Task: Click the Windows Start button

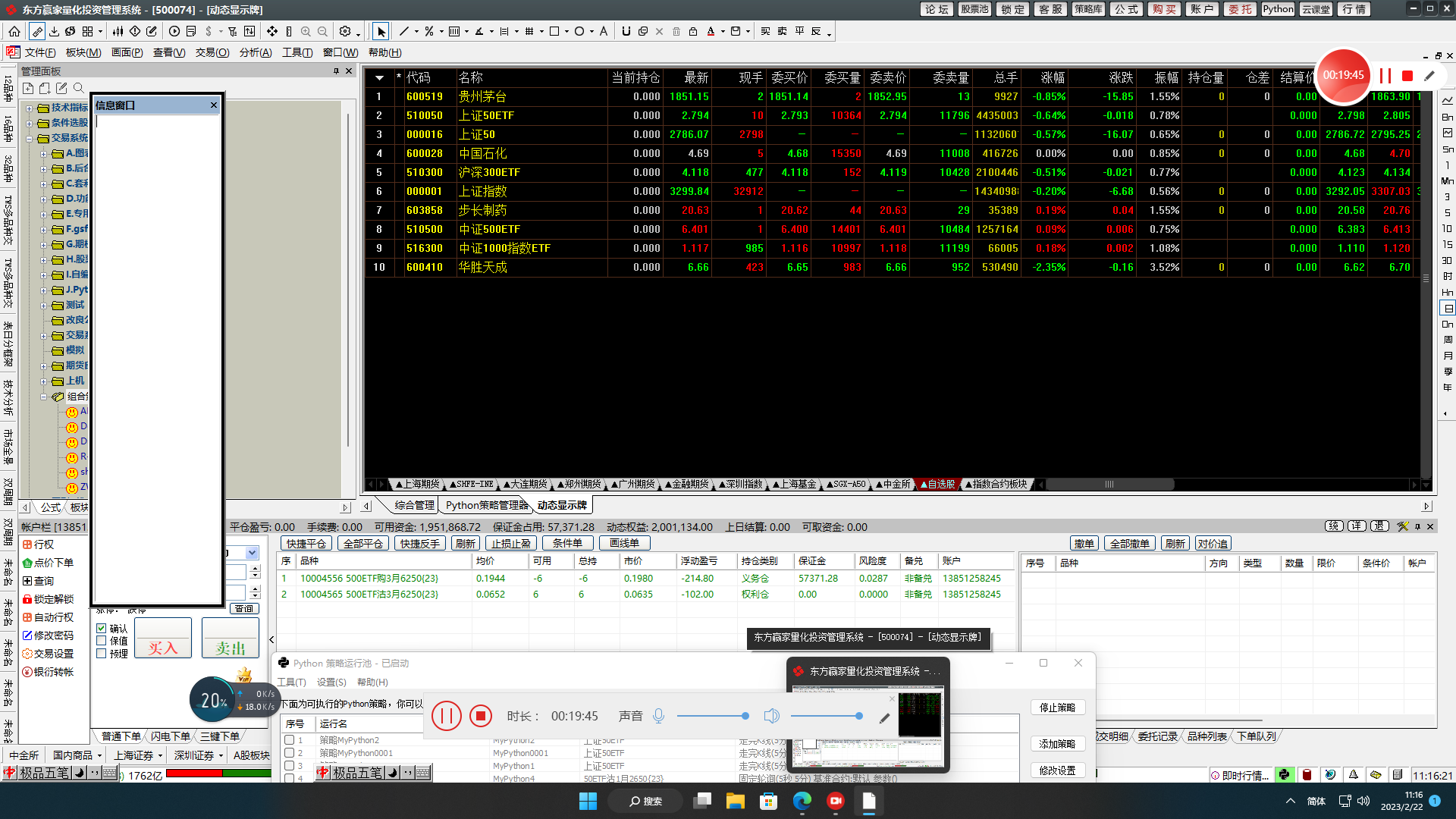Action: (x=588, y=801)
